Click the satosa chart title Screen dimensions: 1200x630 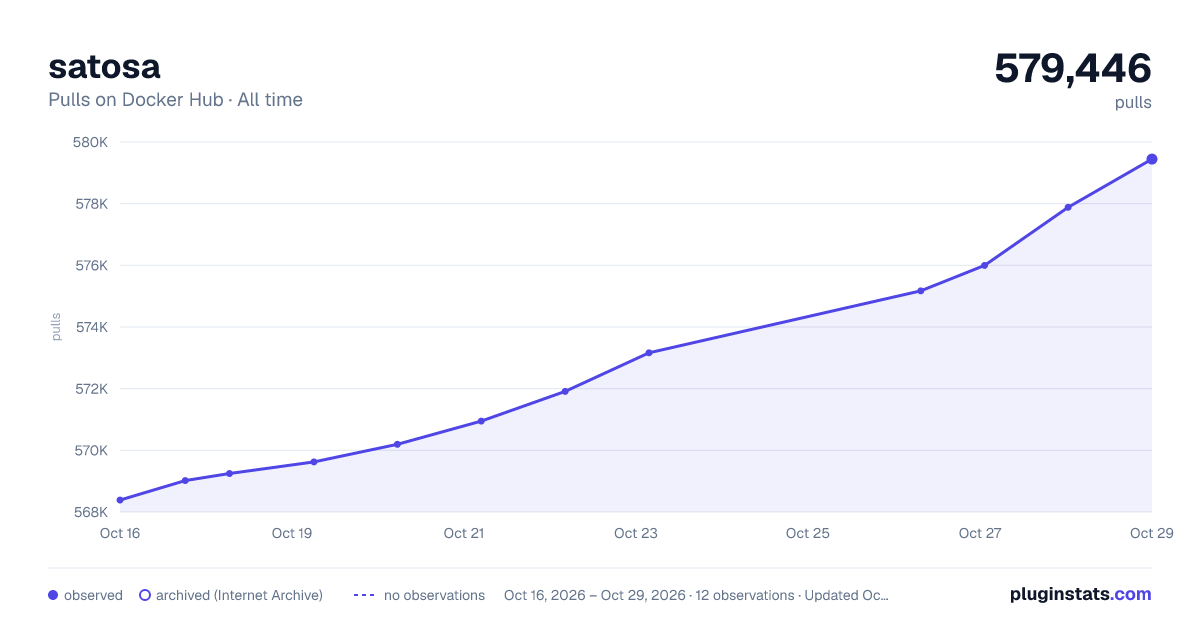[104, 66]
